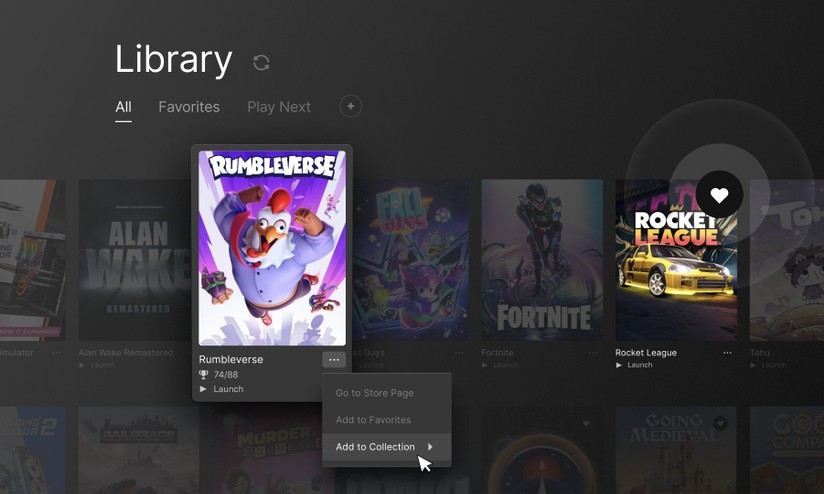Viewport: 824px width, 494px height.
Task: Click the Rocket League play arrow icon
Action: point(619,365)
